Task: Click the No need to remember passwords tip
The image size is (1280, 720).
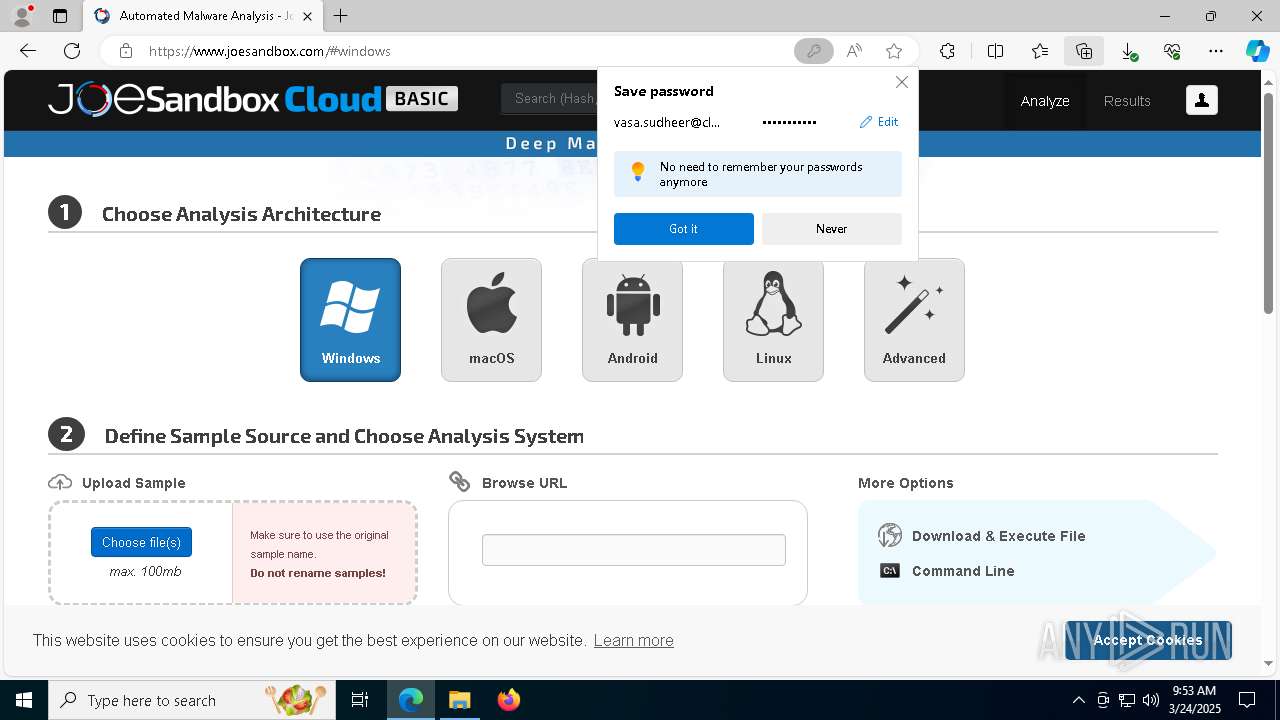Action: click(758, 174)
